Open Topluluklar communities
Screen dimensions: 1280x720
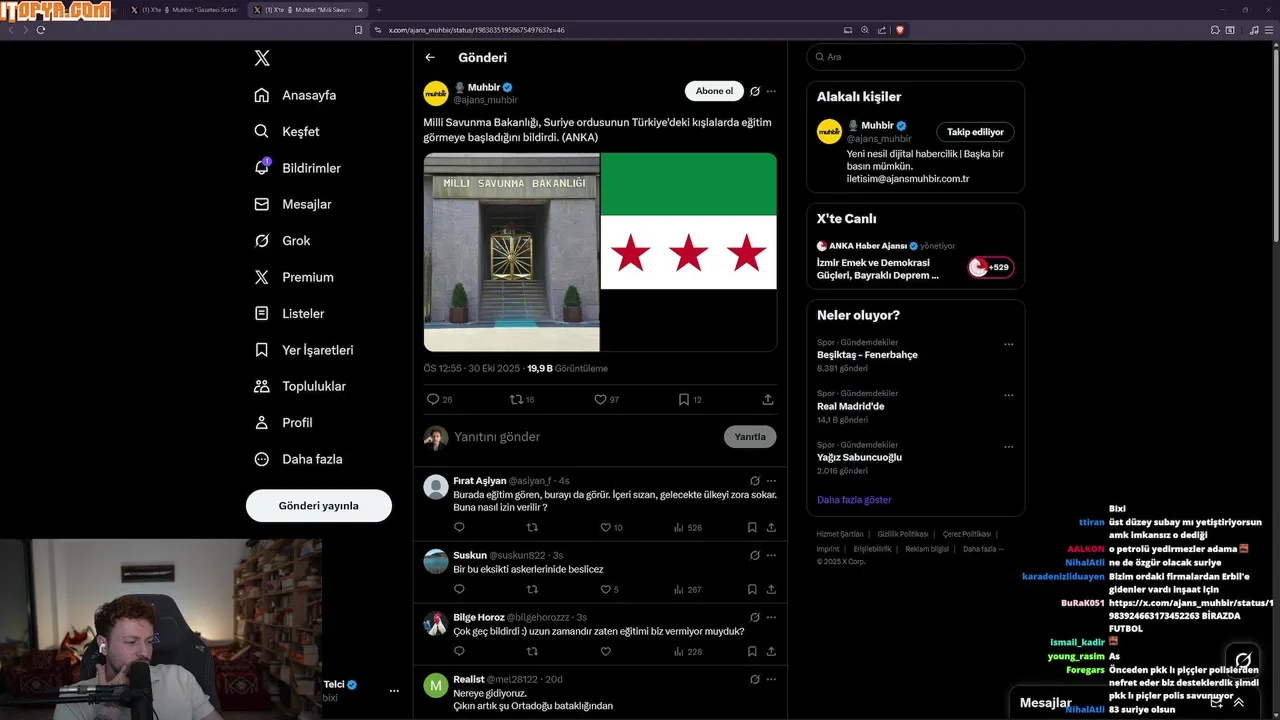300,386
